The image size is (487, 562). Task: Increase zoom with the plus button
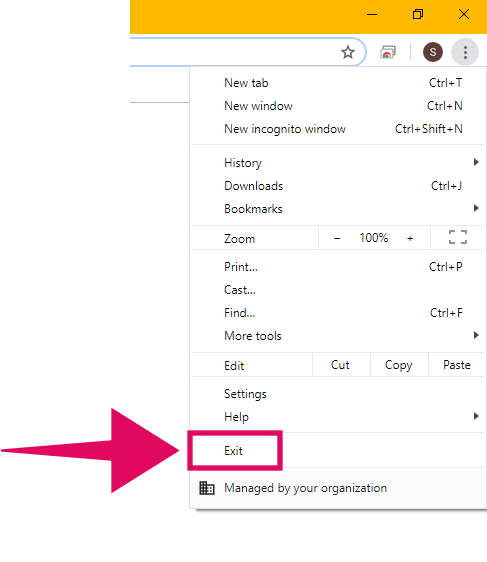[410, 238]
